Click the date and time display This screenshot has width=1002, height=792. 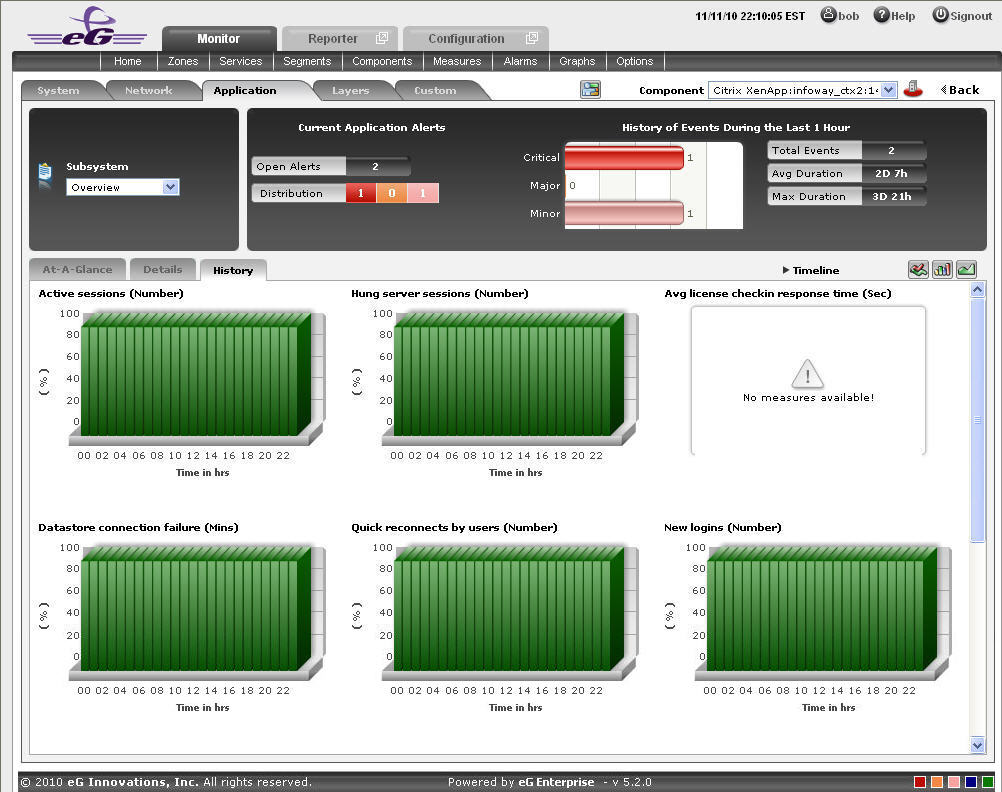(x=750, y=16)
